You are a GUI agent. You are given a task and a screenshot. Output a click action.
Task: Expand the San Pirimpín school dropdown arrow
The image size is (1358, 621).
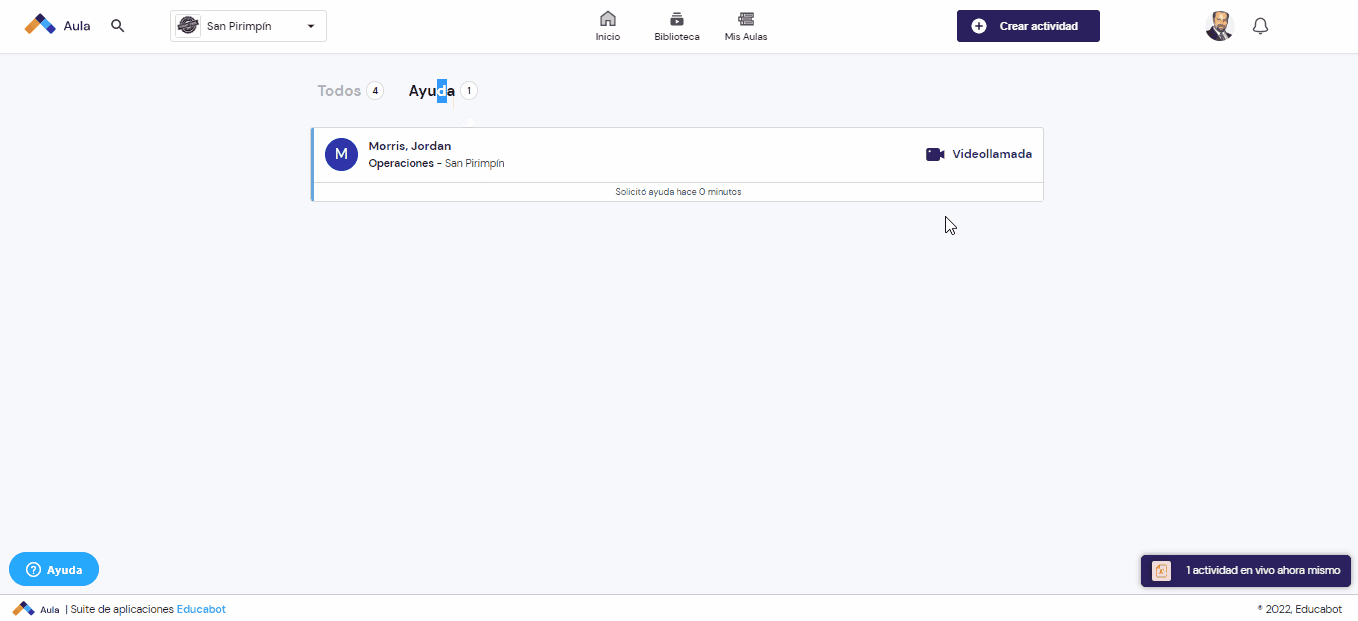[311, 26]
